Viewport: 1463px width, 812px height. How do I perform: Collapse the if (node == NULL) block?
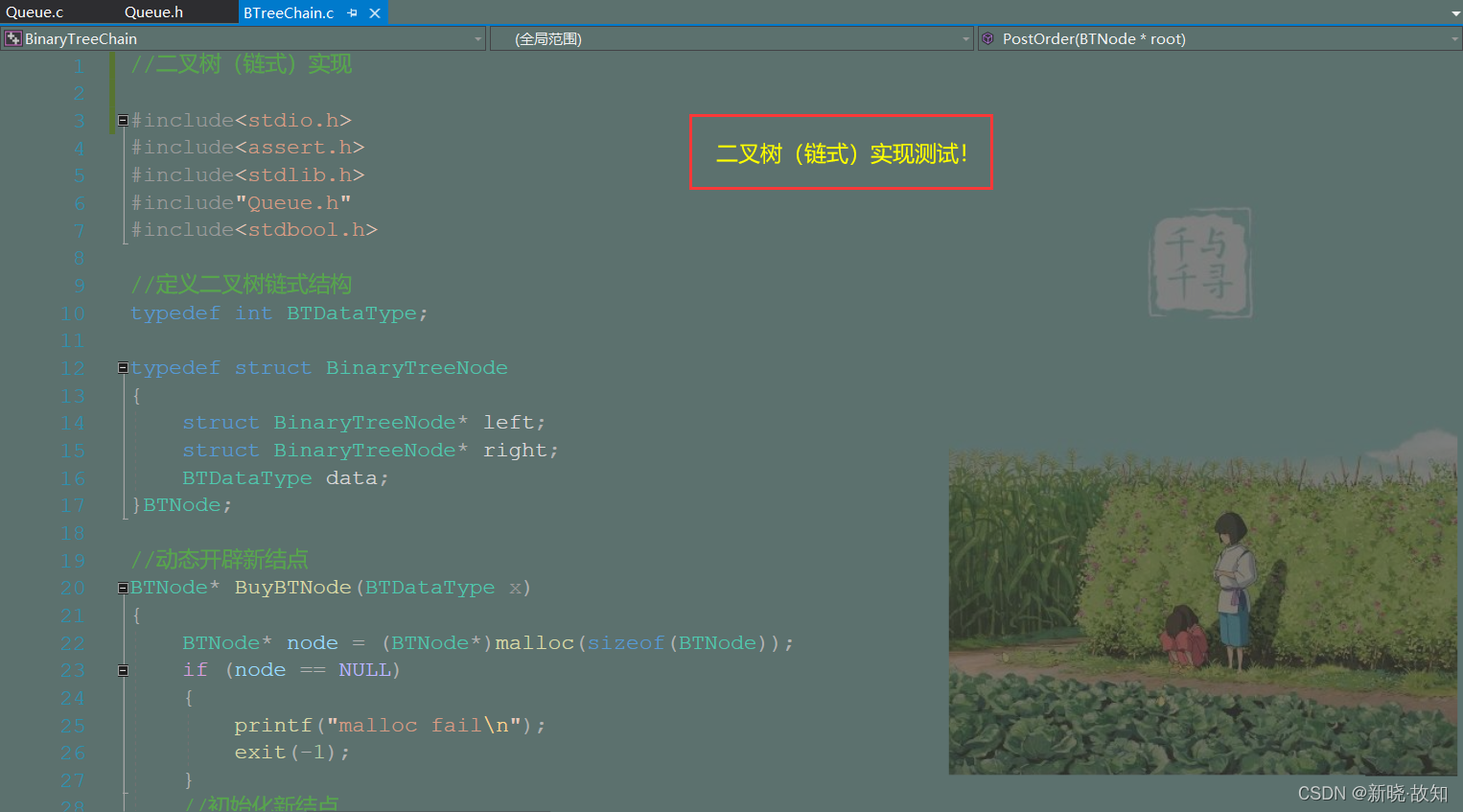point(123,670)
